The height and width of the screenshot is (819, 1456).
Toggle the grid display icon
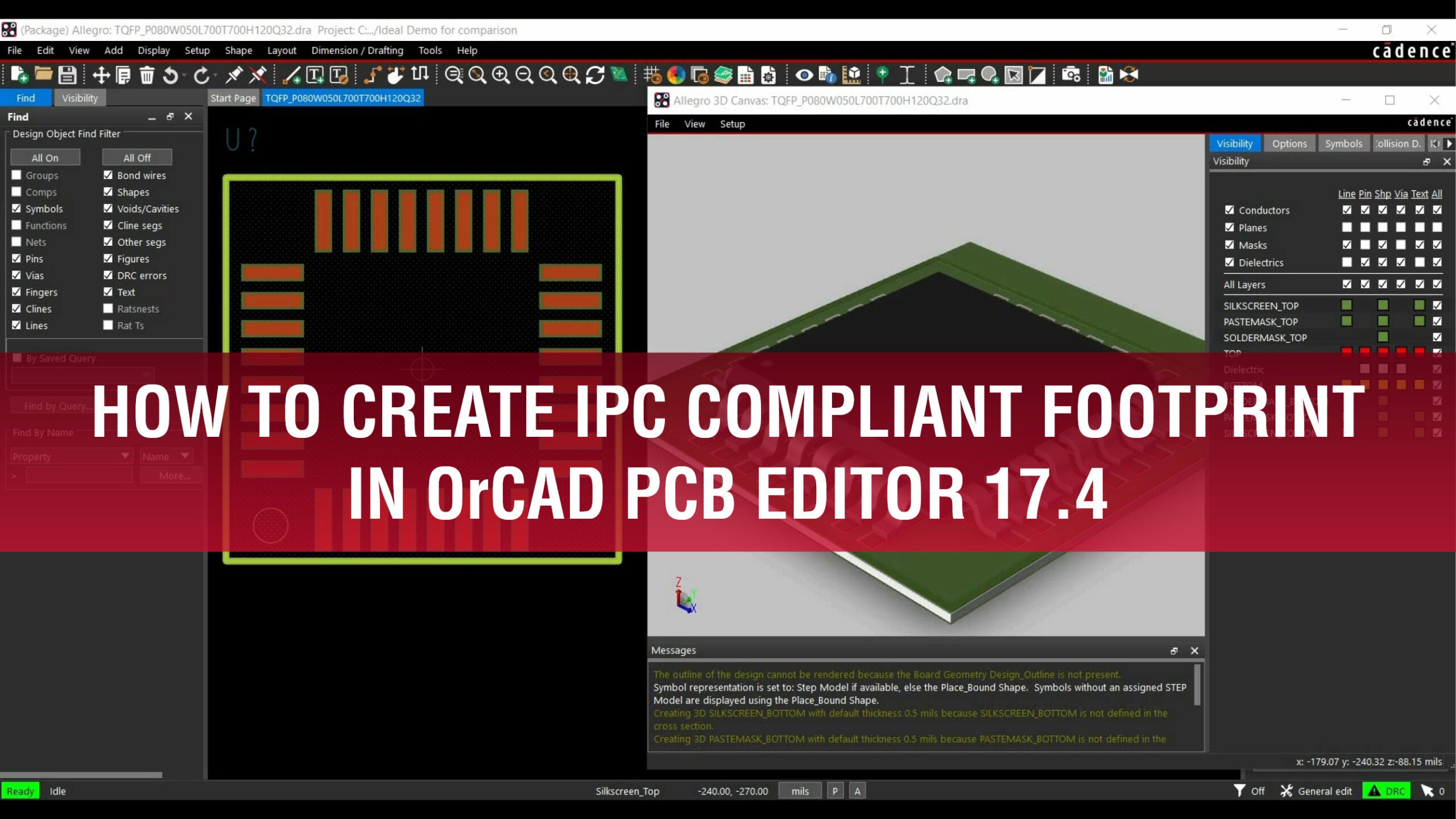(652, 75)
